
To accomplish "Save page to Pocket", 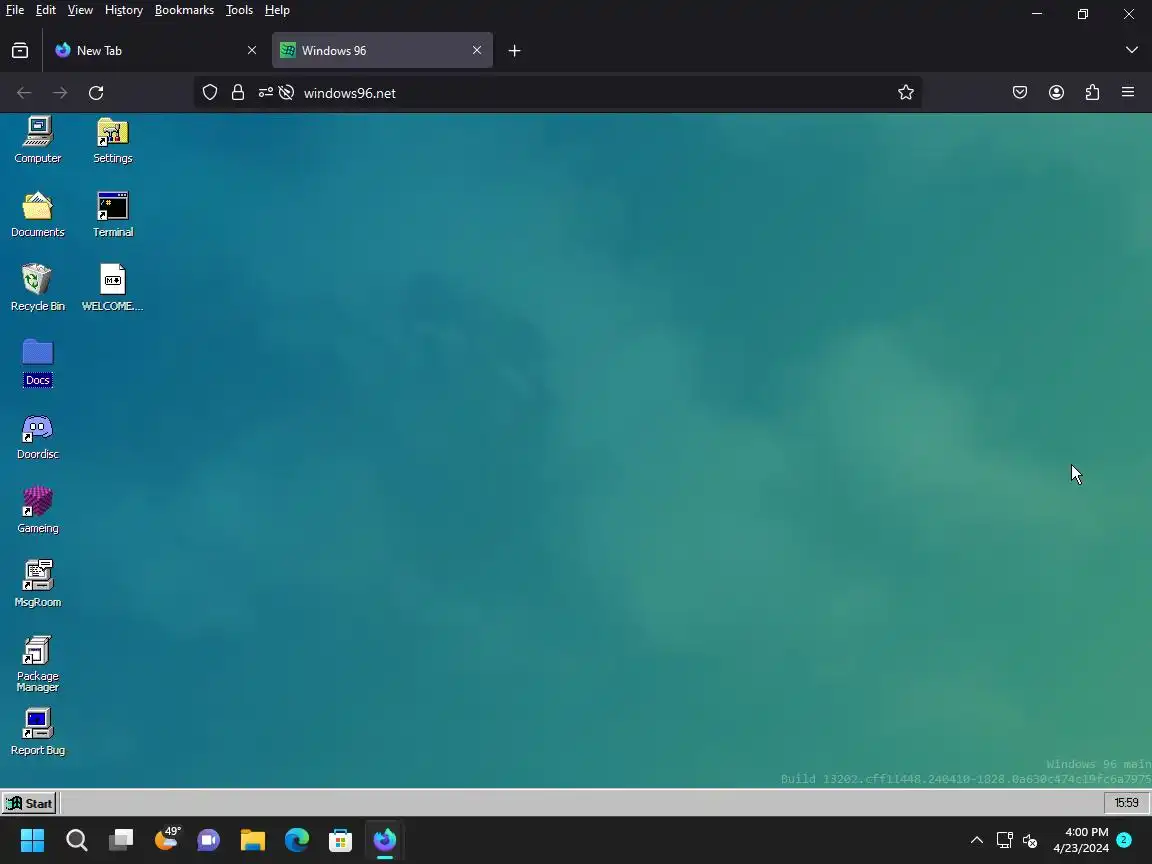I will 1020,93.
